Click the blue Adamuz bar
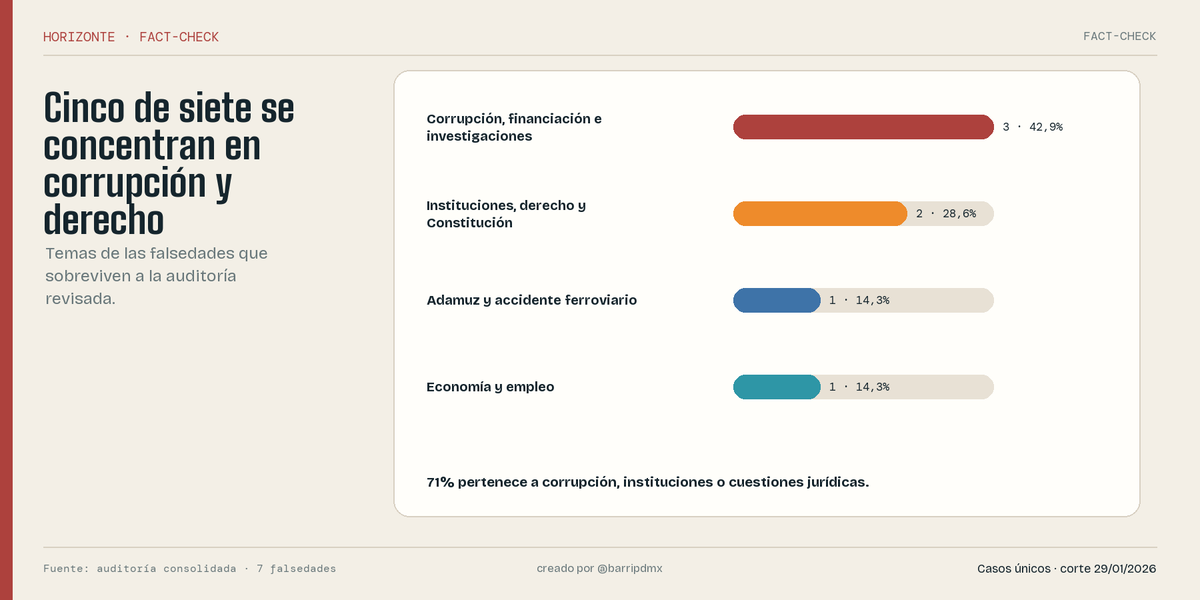 pyautogui.click(x=777, y=300)
